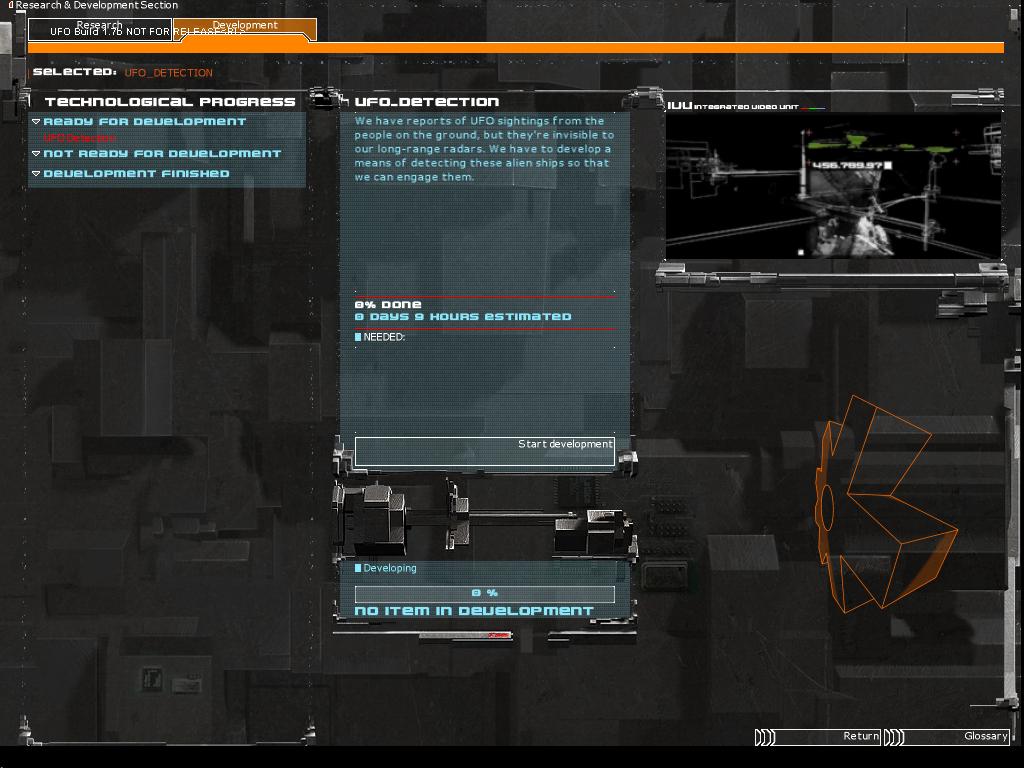Select the Development tab

point(245,27)
